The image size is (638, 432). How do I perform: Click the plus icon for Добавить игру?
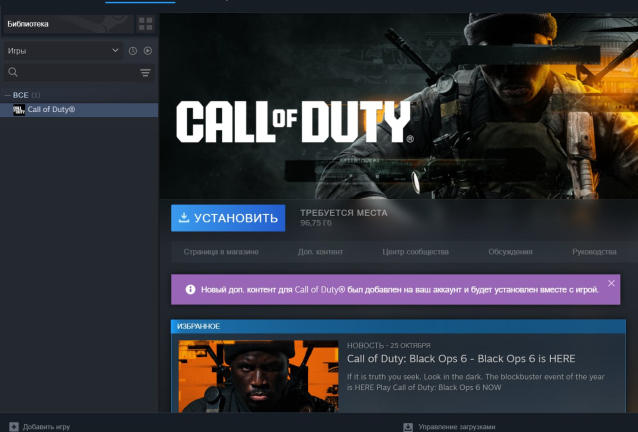click(x=13, y=426)
